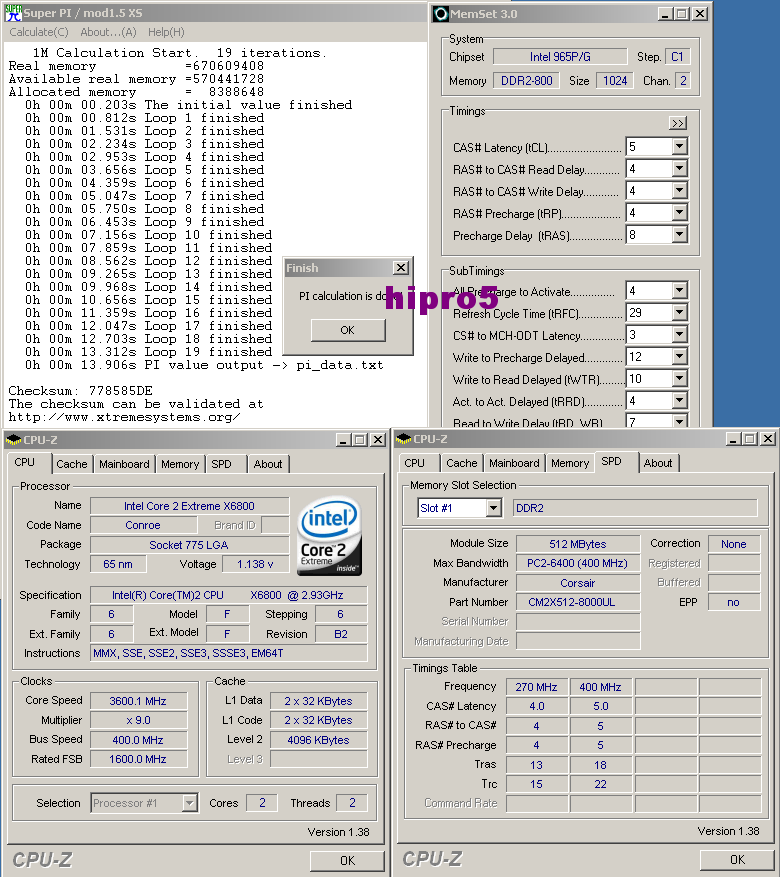Image resolution: width=780 pixels, height=877 pixels.
Task: Switch to Cache tab in left CPU-Z
Action: [72, 464]
